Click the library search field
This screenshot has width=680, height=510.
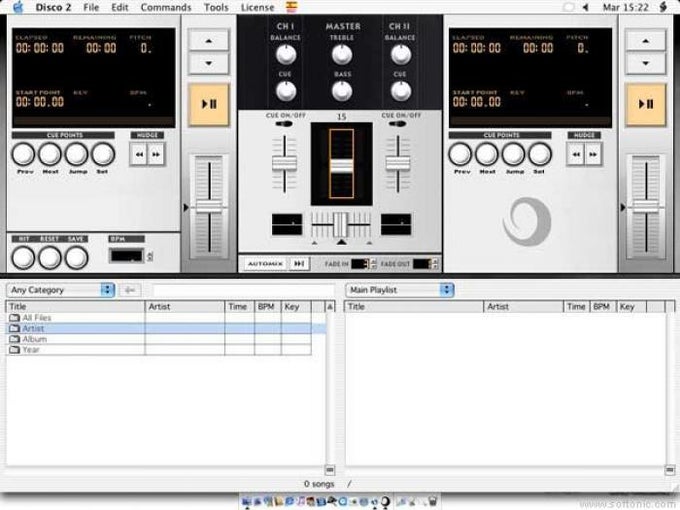coord(243,290)
